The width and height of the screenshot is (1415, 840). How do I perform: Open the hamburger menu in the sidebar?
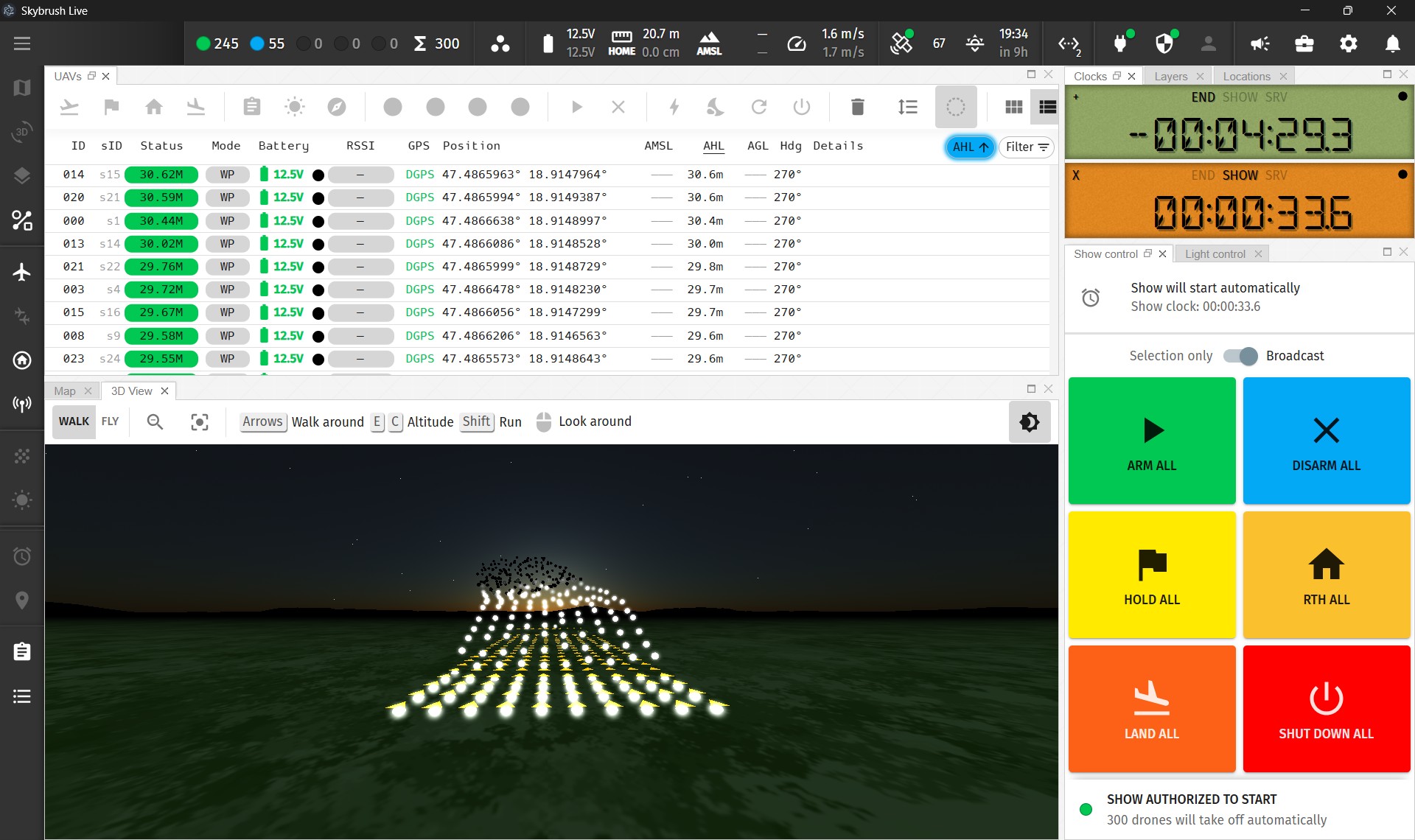pos(22,43)
